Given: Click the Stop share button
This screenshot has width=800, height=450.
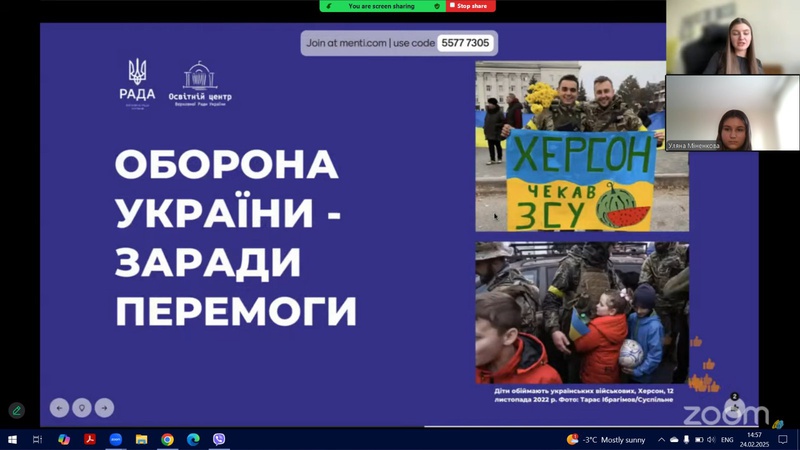Looking at the screenshot, I should click(x=470, y=6).
